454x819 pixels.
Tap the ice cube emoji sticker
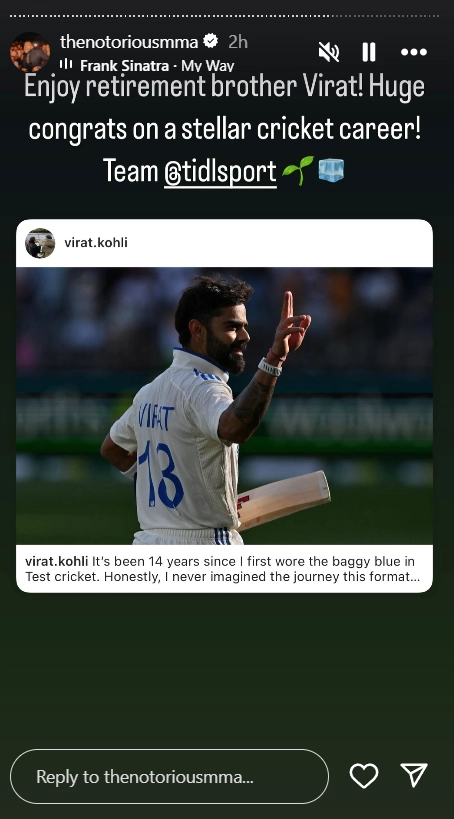tap(331, 170)
